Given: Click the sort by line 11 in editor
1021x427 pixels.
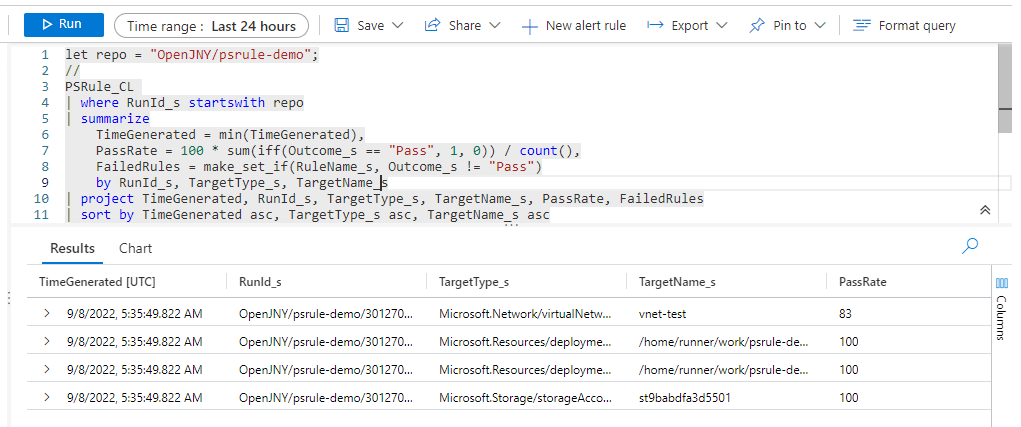Looking at the screenshot, I should (307, 214).
